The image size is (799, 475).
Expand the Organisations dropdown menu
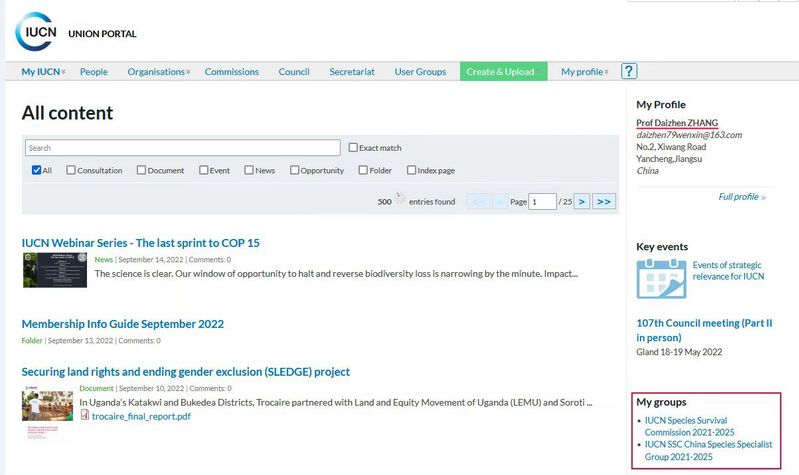coord(158,72)
